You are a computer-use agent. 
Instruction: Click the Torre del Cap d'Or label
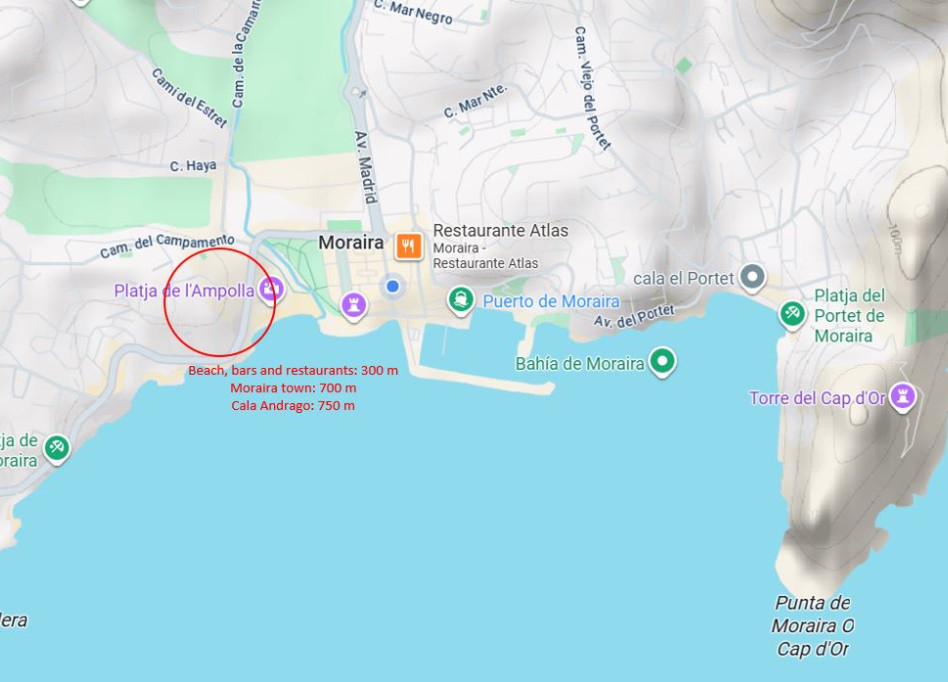click(x=817, y=398)
